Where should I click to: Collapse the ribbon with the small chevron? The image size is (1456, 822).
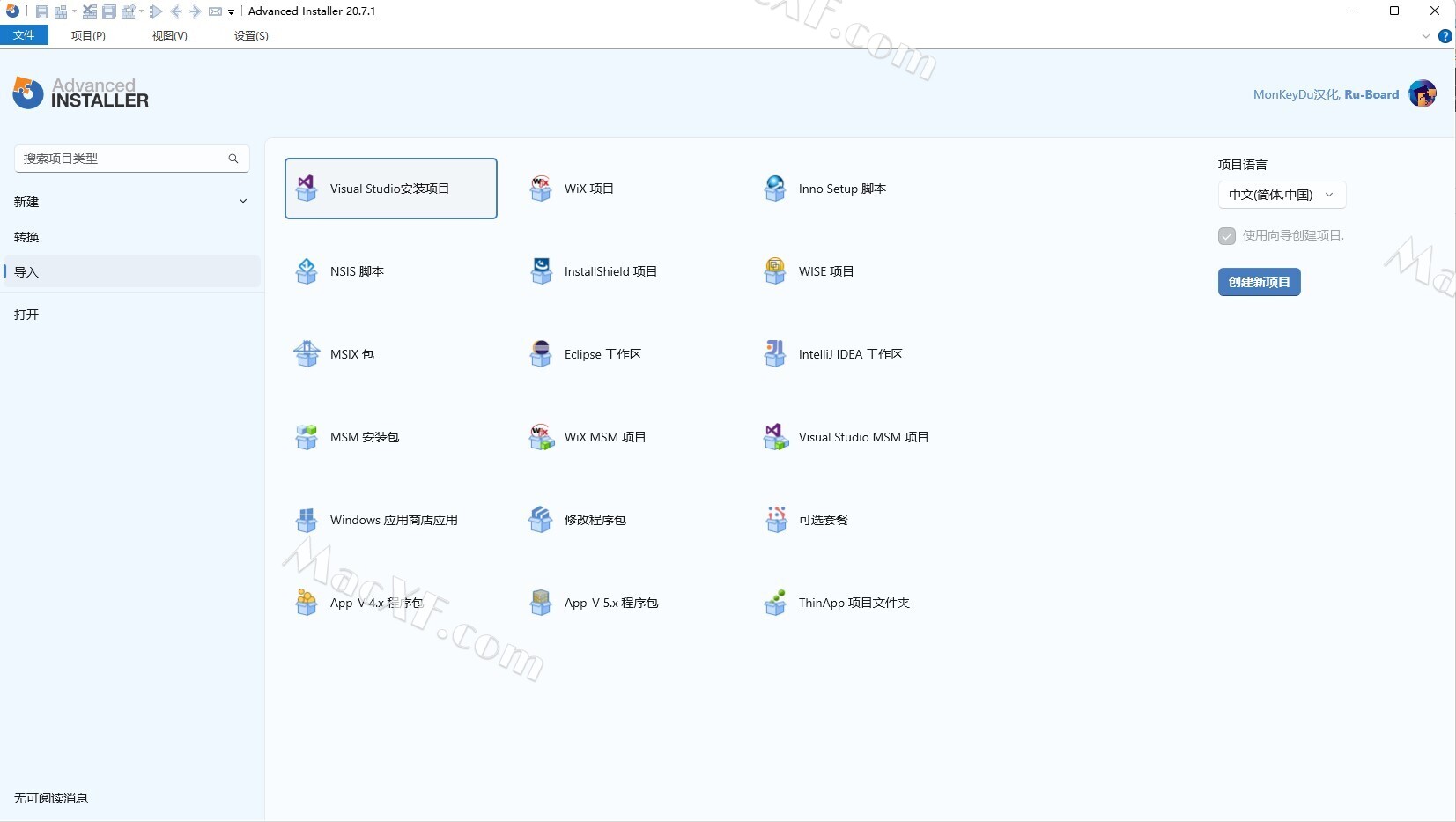[1426, 36]
